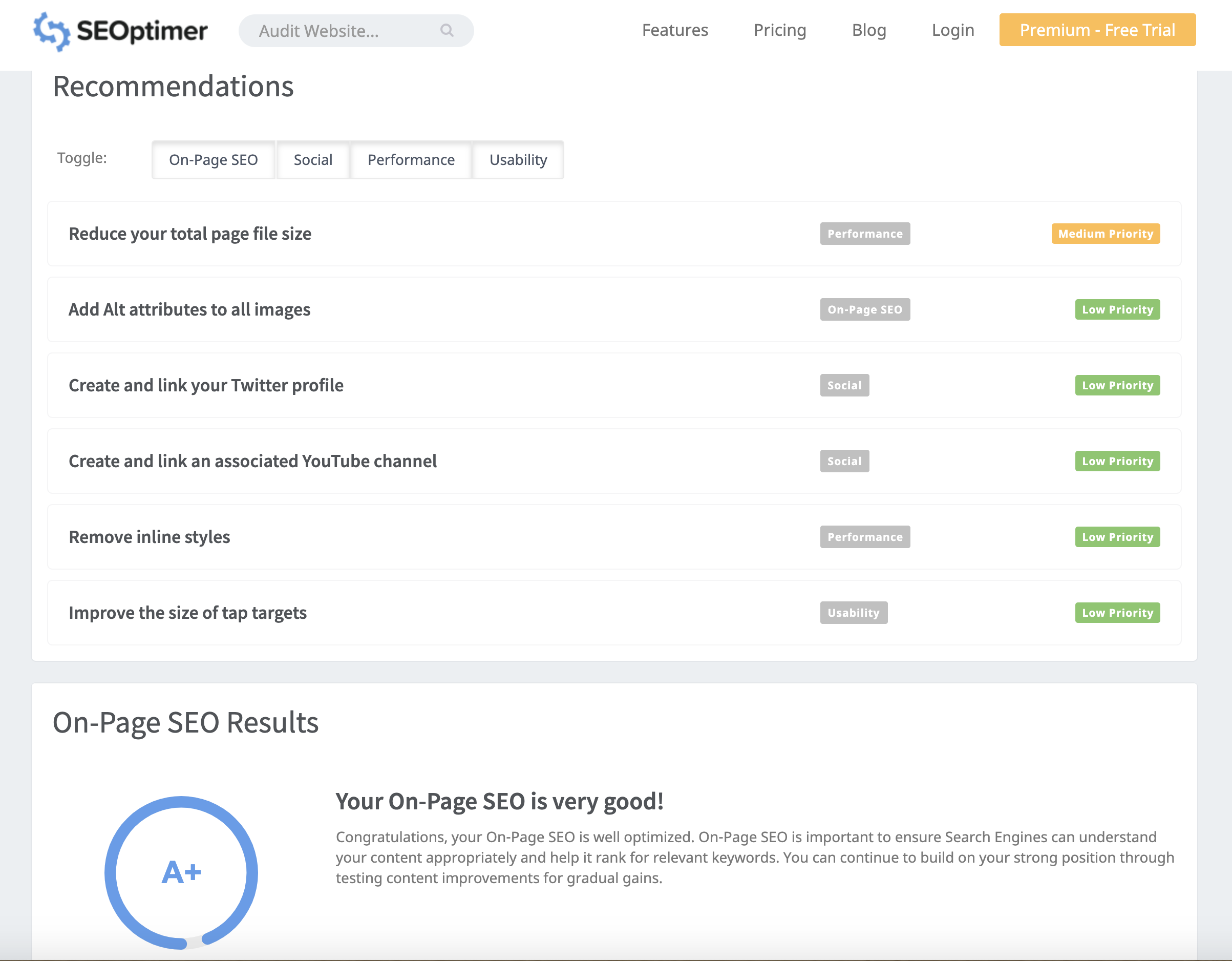Toggle the Usability recommendations filter

click(518, 160)
